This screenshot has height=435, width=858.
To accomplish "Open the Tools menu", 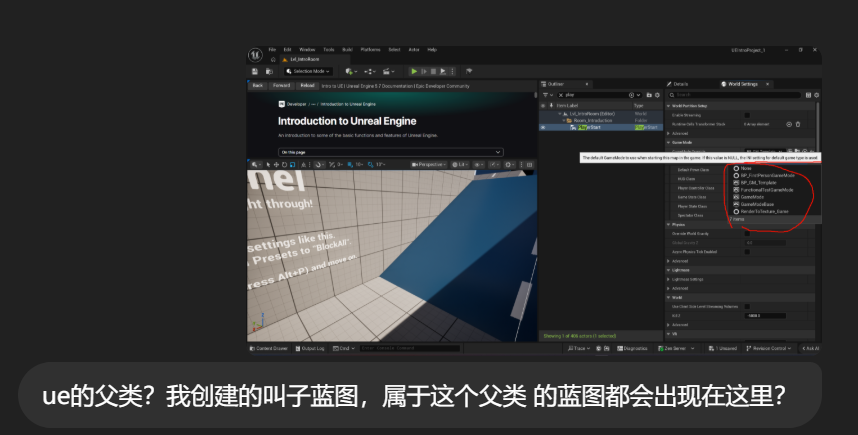I will (328, 50).
